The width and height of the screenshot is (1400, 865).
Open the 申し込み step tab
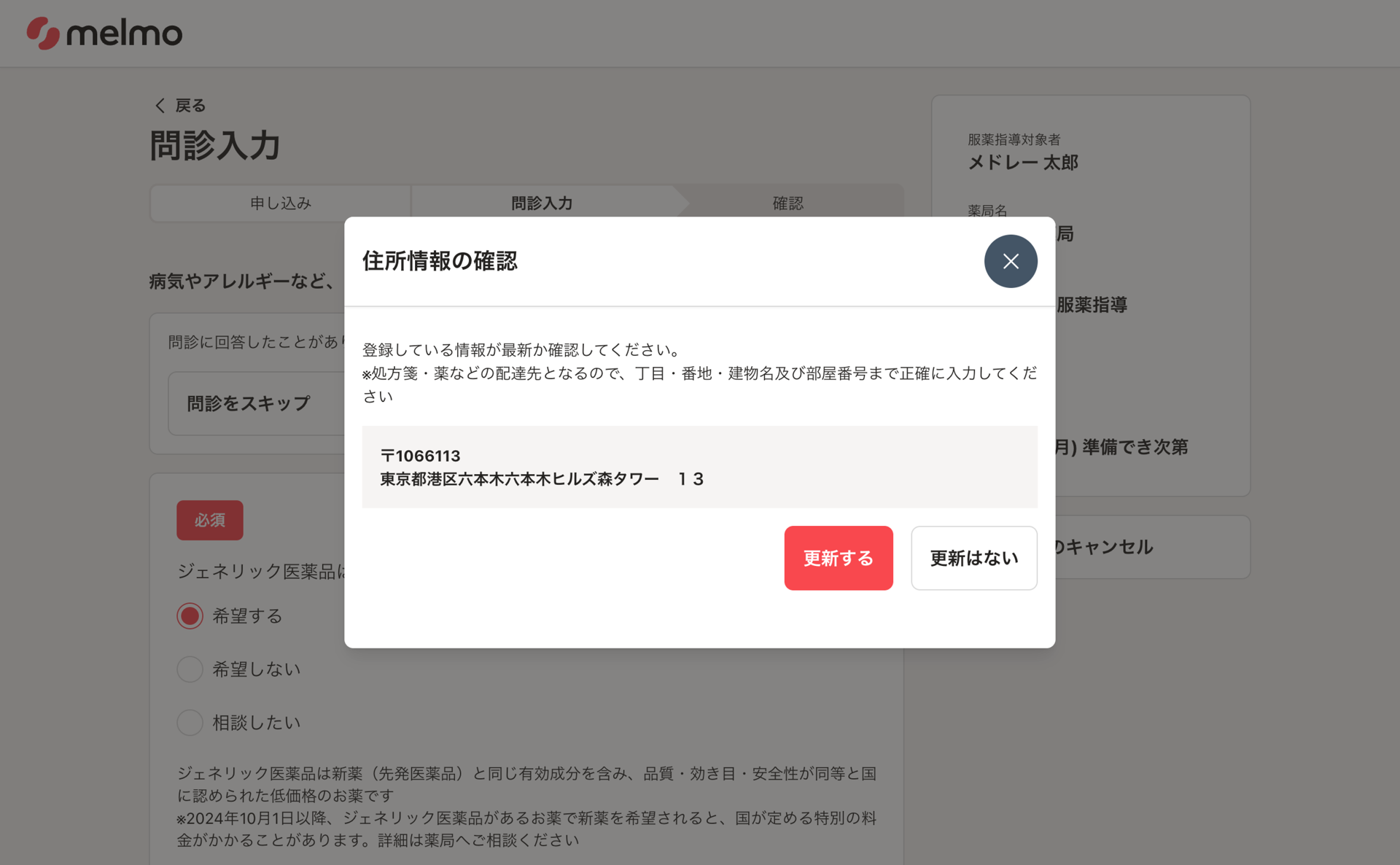click(280, 203)
